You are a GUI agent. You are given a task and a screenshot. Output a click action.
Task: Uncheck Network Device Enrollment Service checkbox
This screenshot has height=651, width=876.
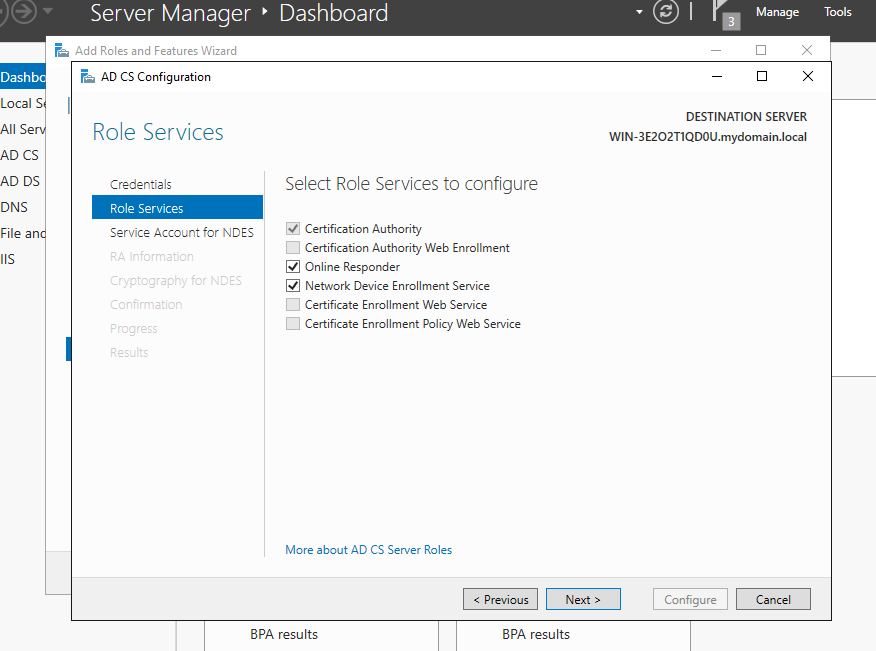(293, 286)
